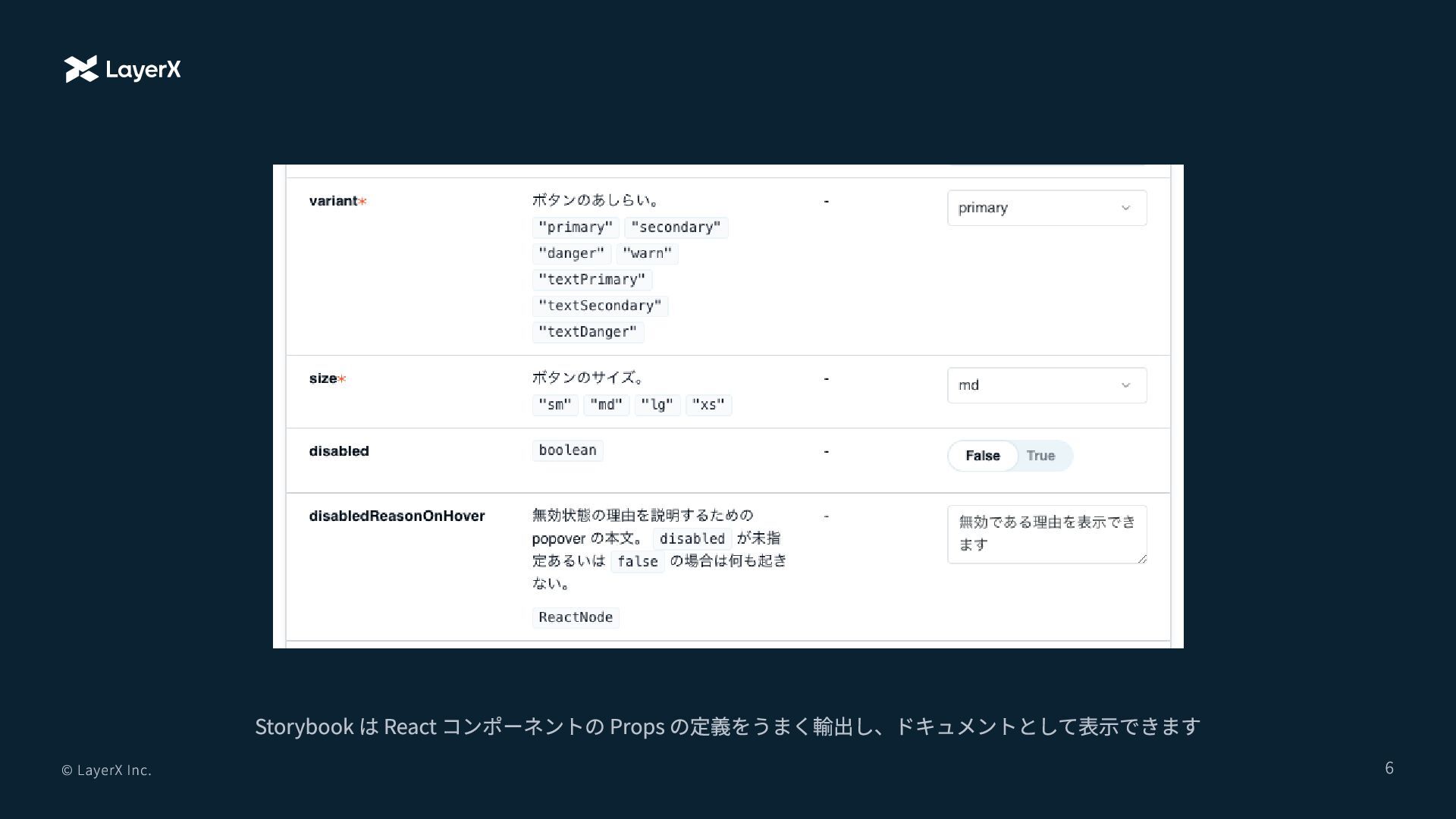Click the page number 6
This screenshot has width=1456, height=819.
(x=1389, y=768)
